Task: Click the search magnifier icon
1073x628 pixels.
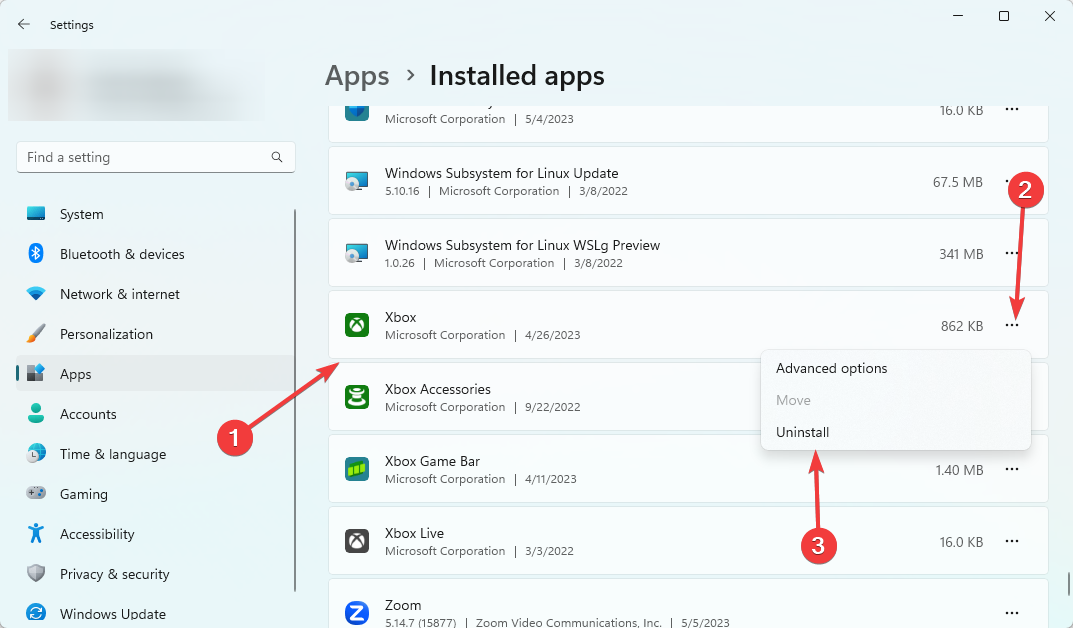Action: coord(277,157)
